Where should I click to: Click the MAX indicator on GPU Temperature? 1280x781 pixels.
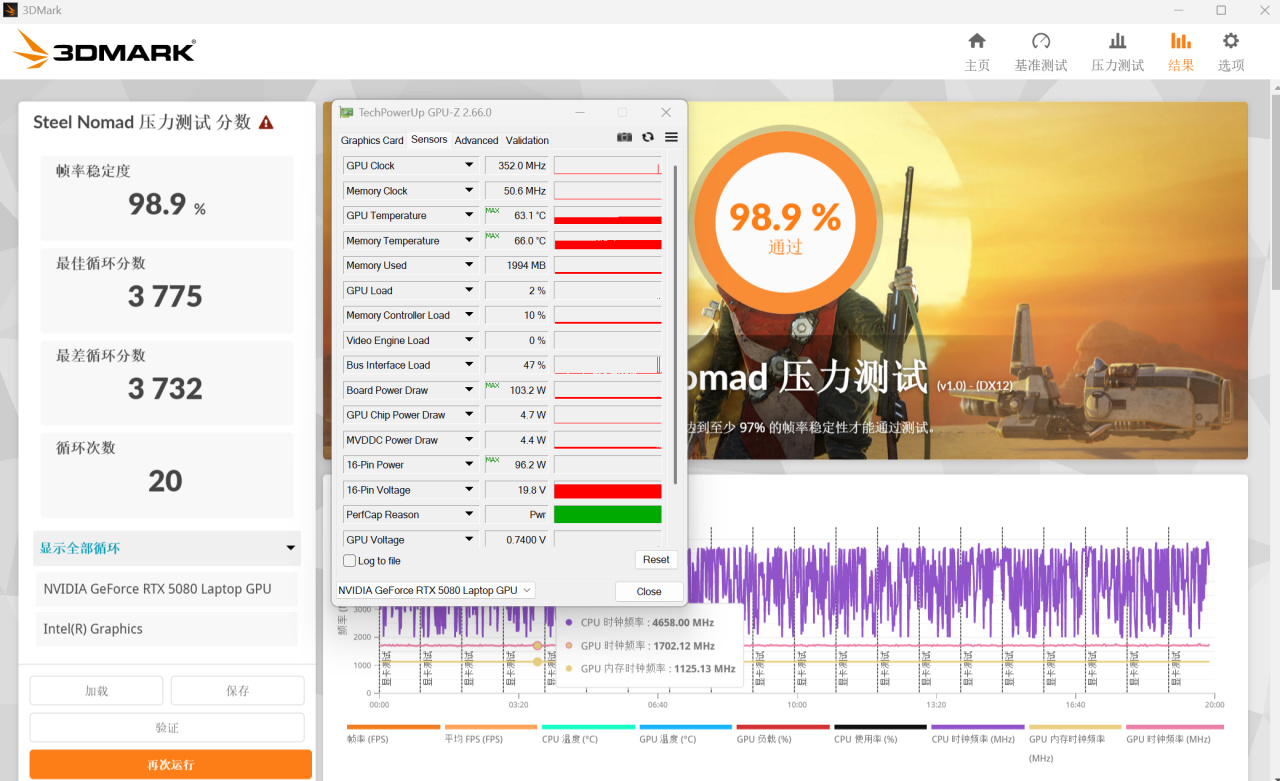click(492, 211)
